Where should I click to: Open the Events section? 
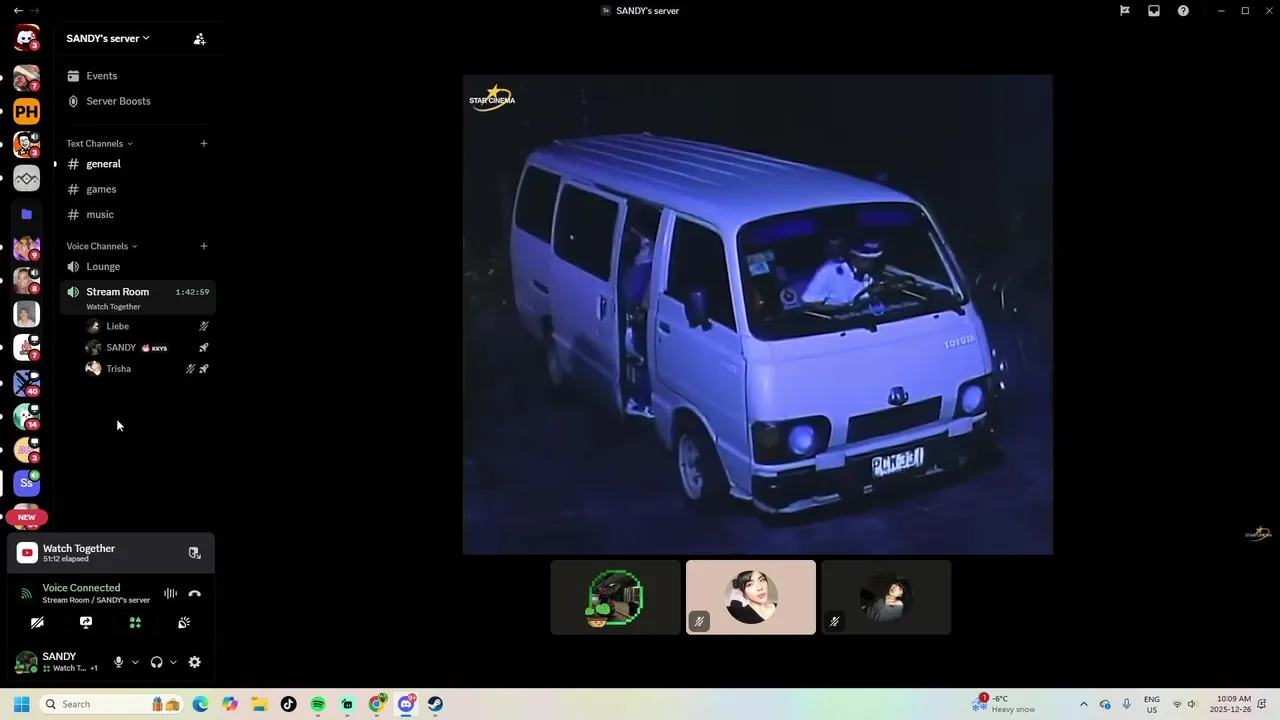coord(136,76)
